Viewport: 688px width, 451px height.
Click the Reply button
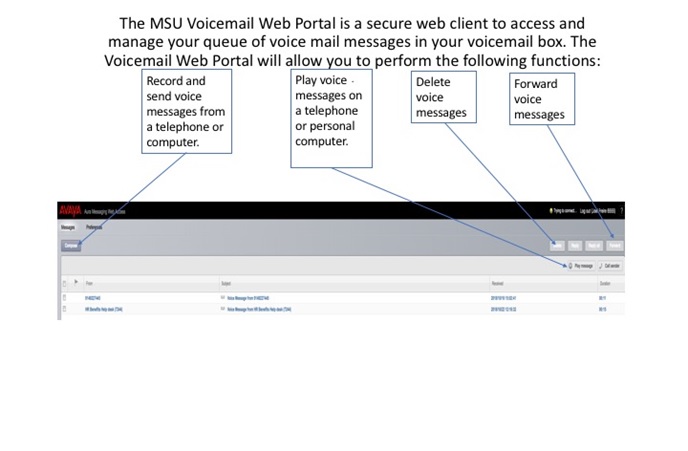coord(575,245)
